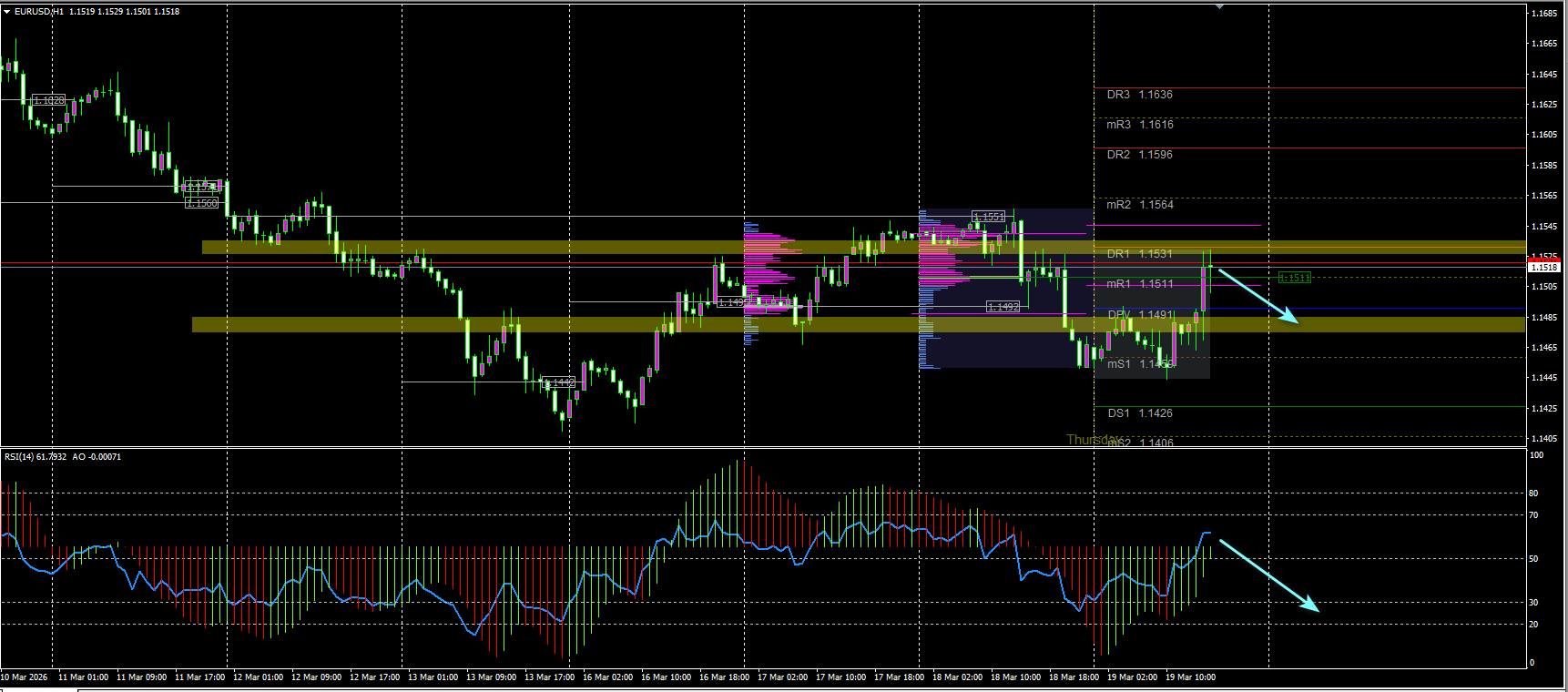Select the 16 Mar 18:00 time label
The image size is (1568, 692).
(724, 677)
